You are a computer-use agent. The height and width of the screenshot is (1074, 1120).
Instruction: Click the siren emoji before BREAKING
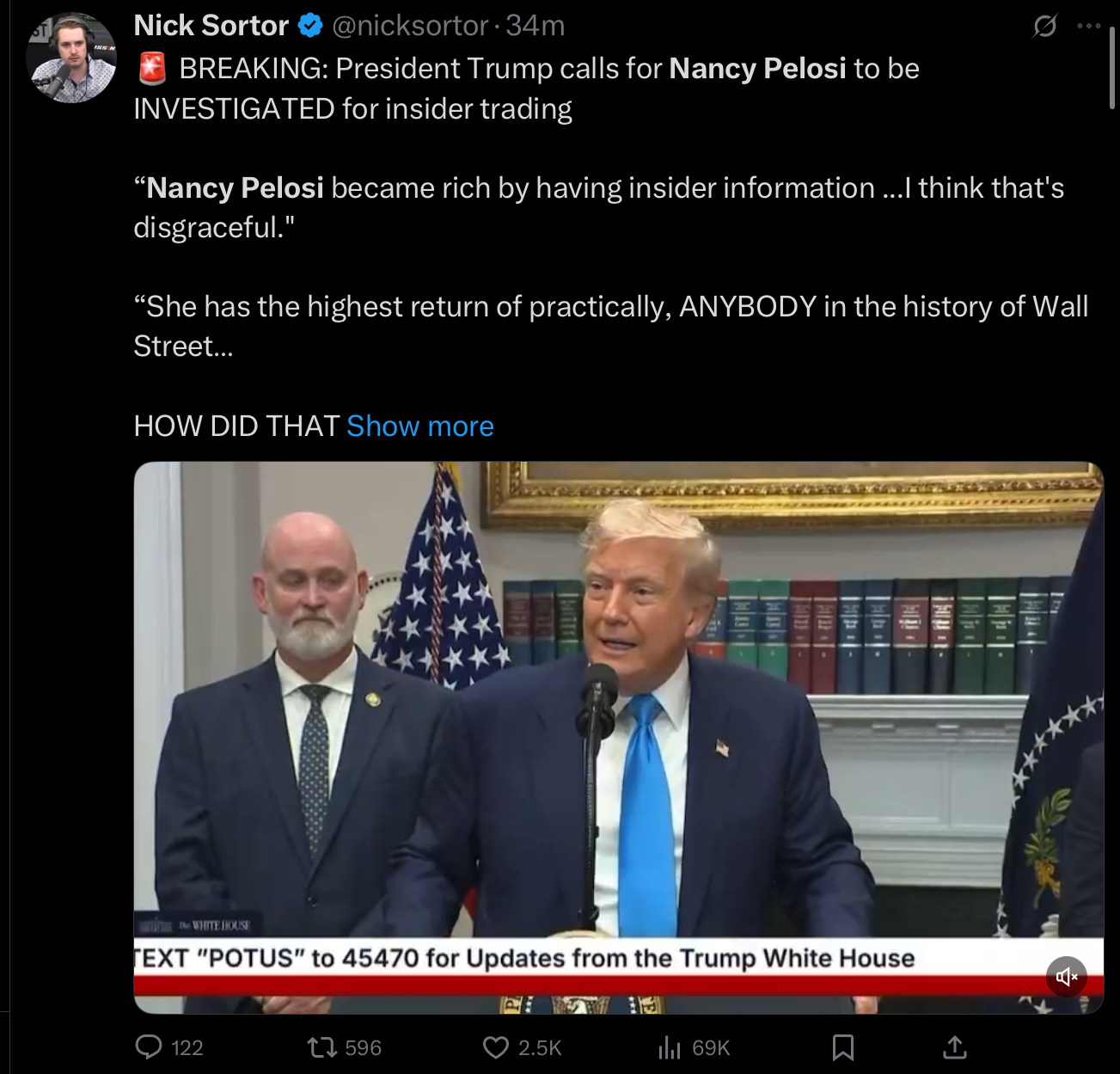coord(152,69)
